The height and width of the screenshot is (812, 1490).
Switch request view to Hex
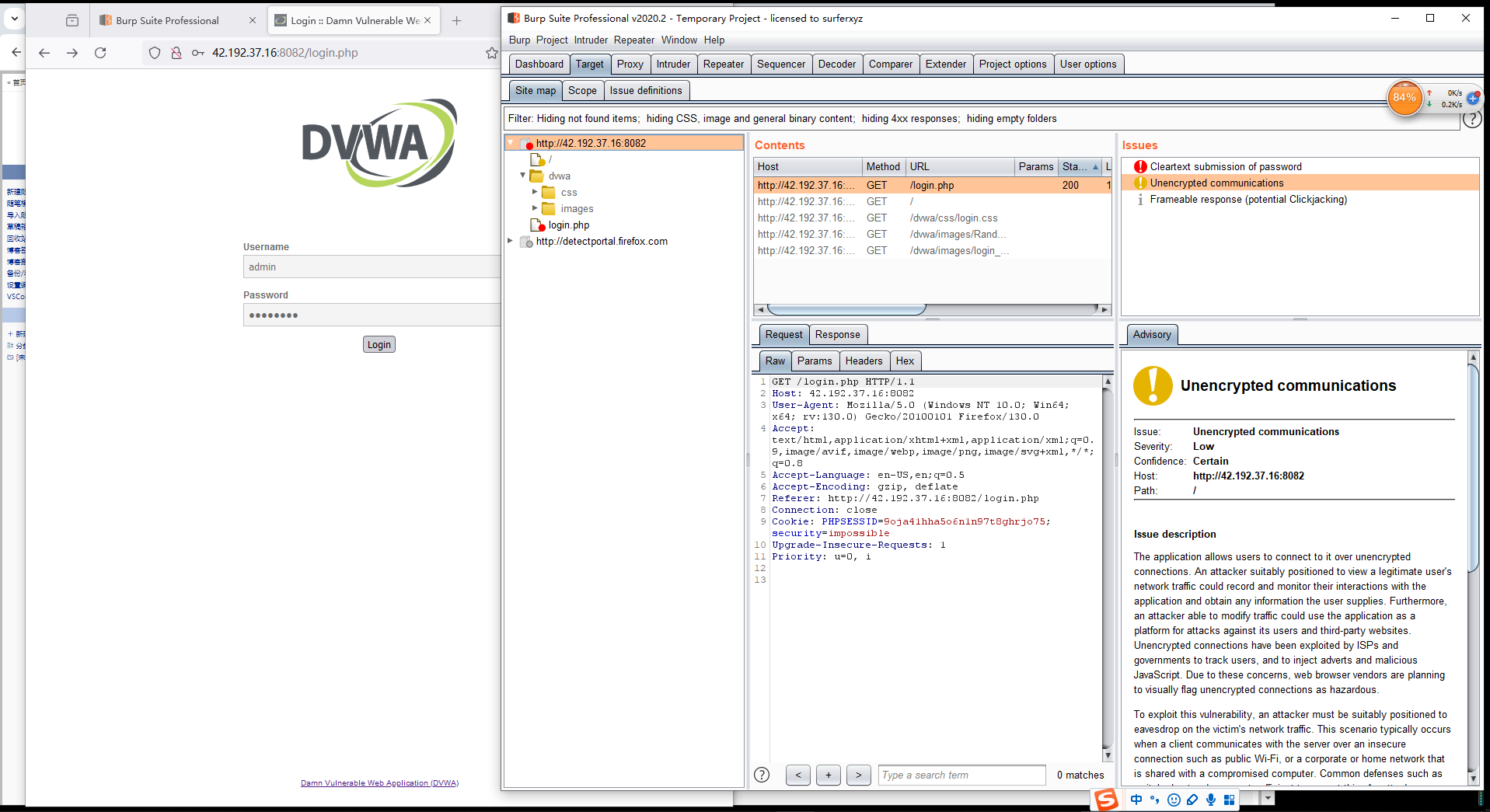905,361
